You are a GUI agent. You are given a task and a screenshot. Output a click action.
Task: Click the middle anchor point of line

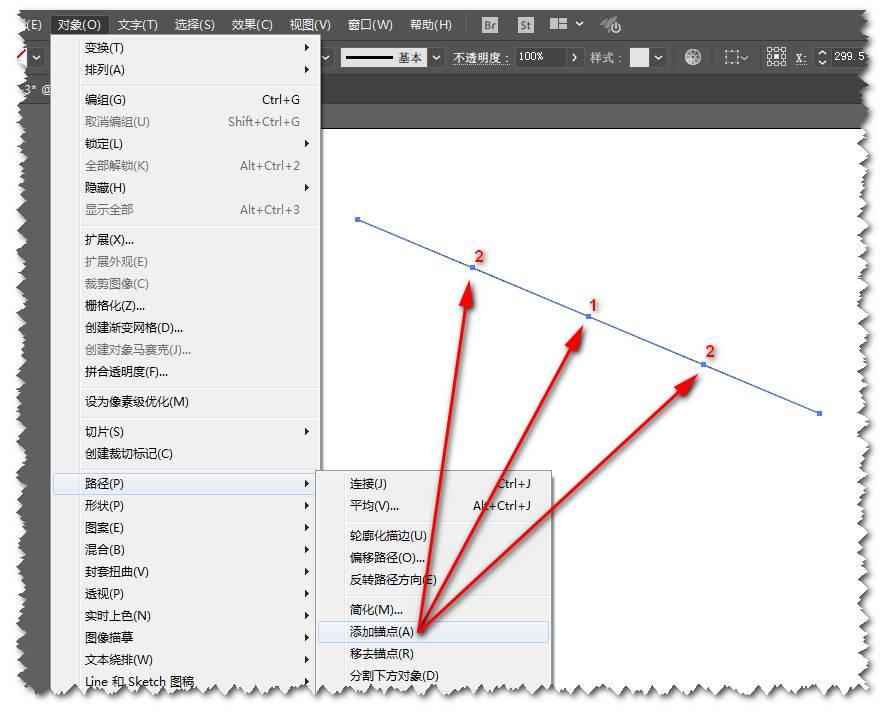tap(589, 316)
